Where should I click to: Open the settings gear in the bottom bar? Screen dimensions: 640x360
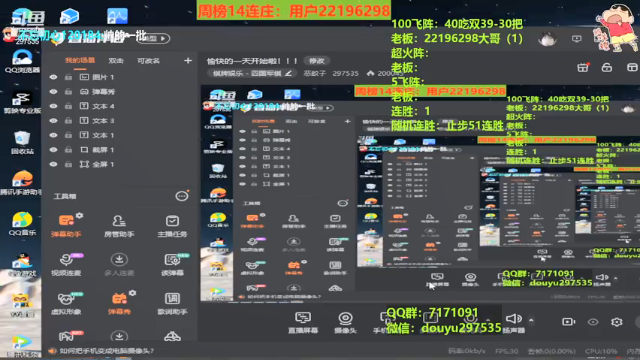[616, 322]
